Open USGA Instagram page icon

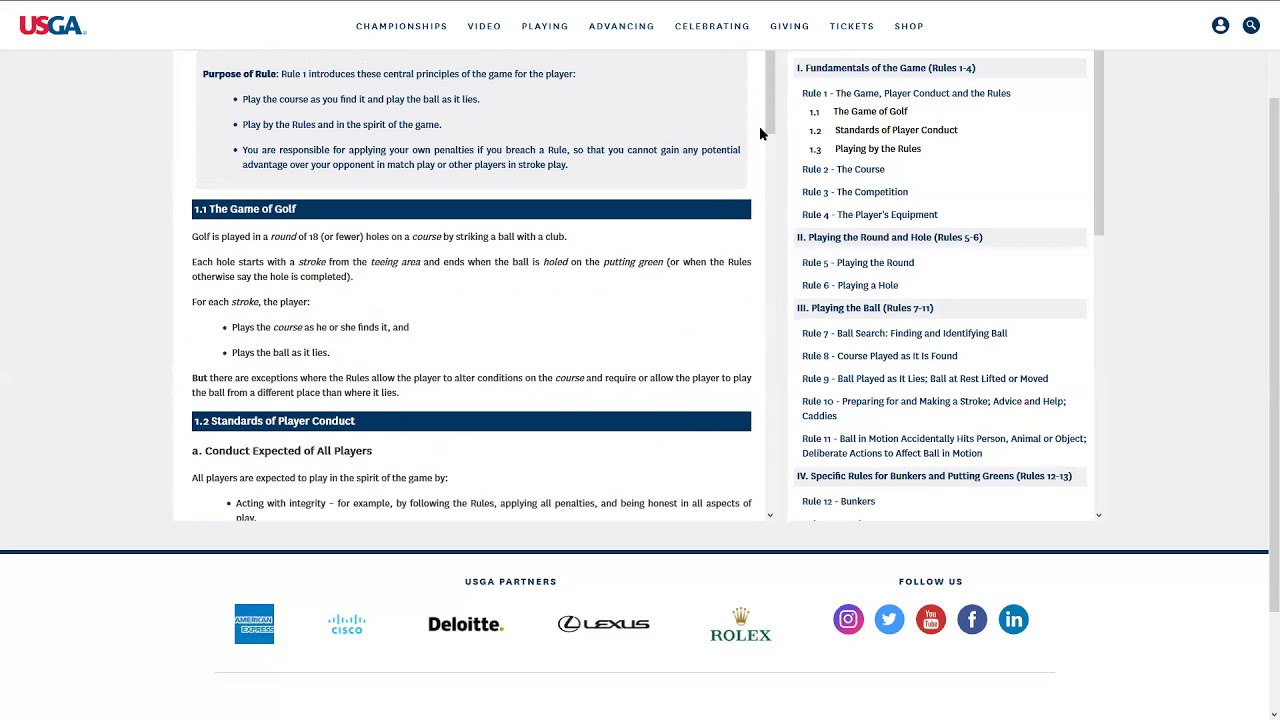pyautogui.click(x=848, y=620)
